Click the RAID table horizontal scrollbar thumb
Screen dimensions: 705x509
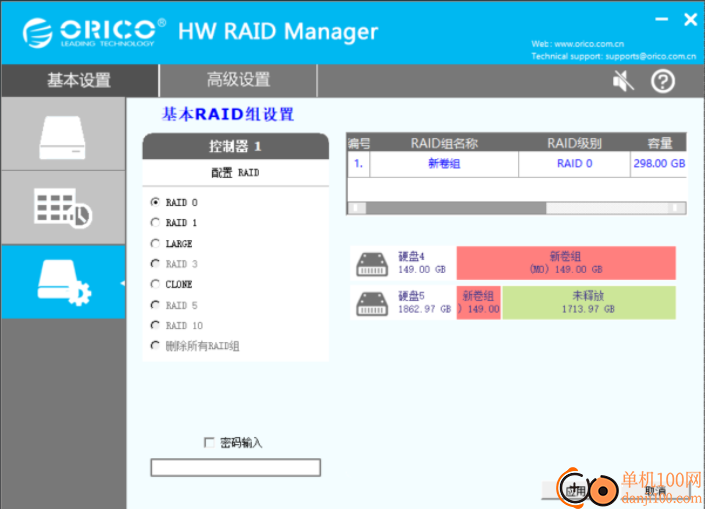pyautogui.click(x=456, y=208)
